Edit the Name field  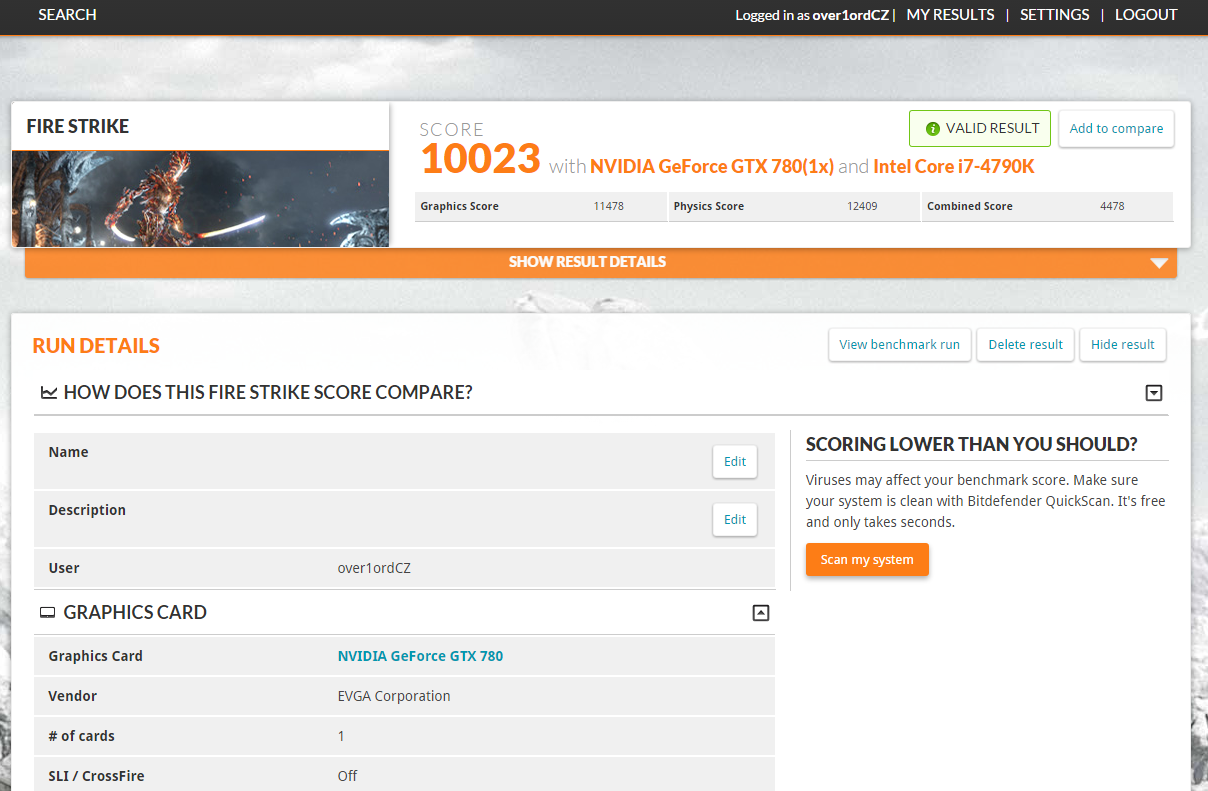click(x=735, y=461)
